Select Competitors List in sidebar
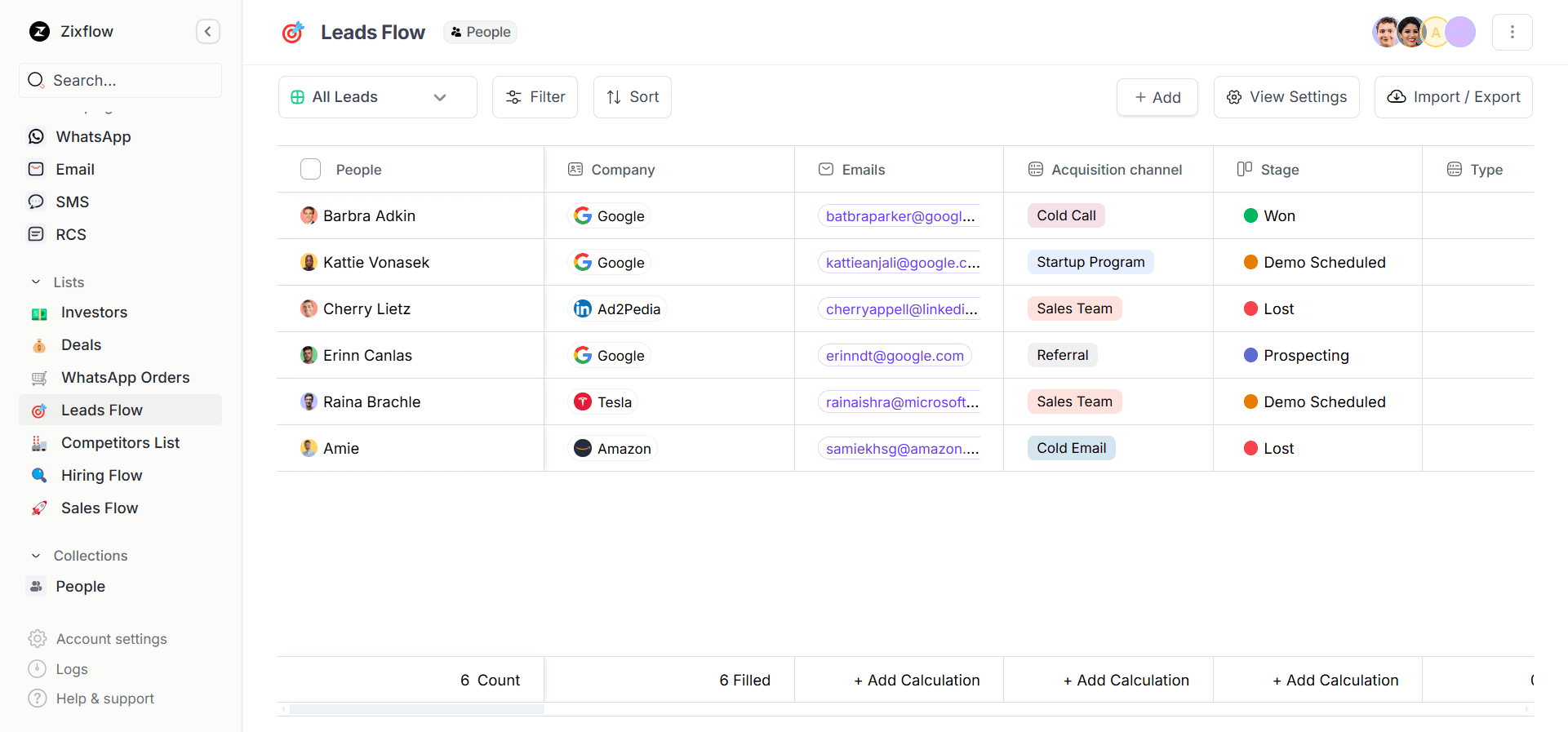The image size is (1568, 732). [120, 442]
